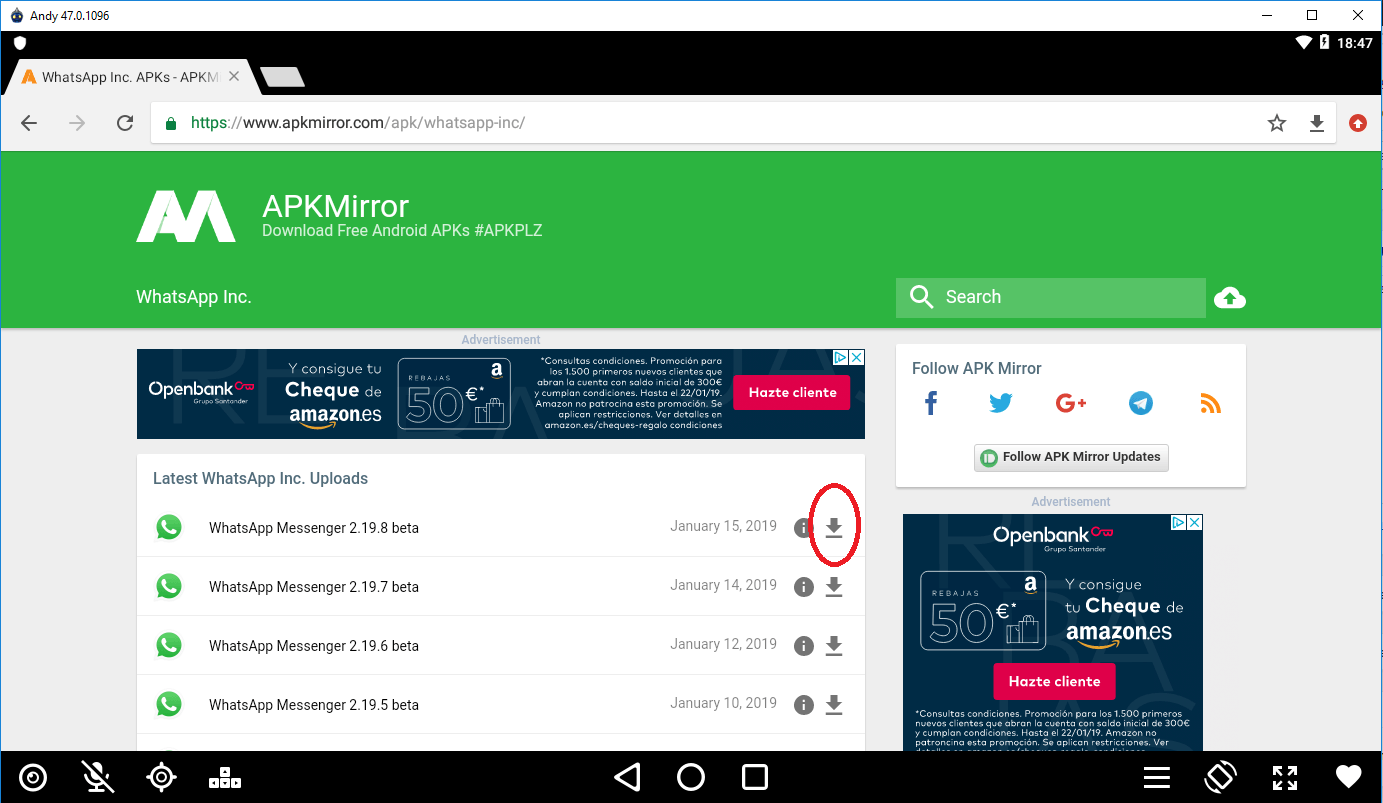
Task: Click Hazte cliente in sidebar ad
Action: point(1054,681)
